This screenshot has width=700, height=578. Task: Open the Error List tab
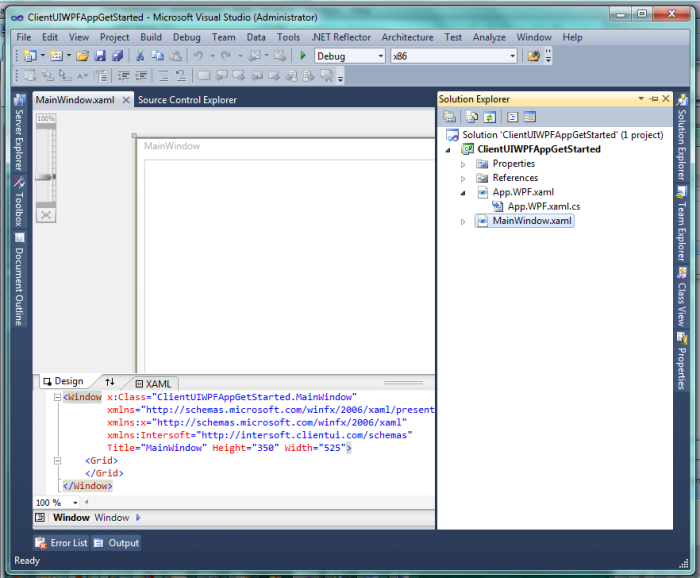click(62, 543)
